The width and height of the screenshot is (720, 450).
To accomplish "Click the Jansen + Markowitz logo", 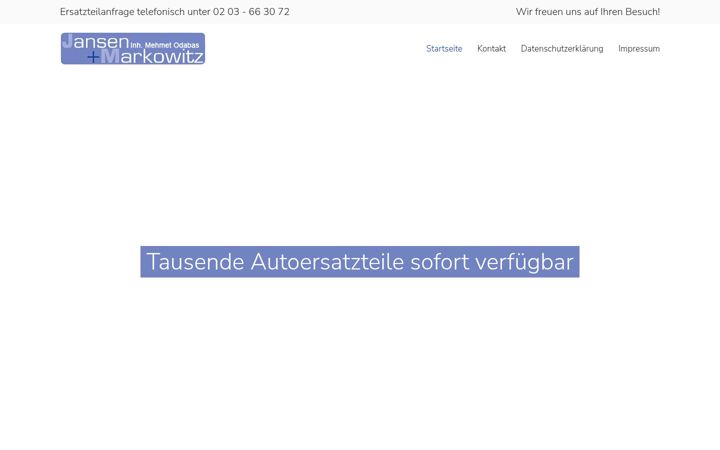I will 133,49.
